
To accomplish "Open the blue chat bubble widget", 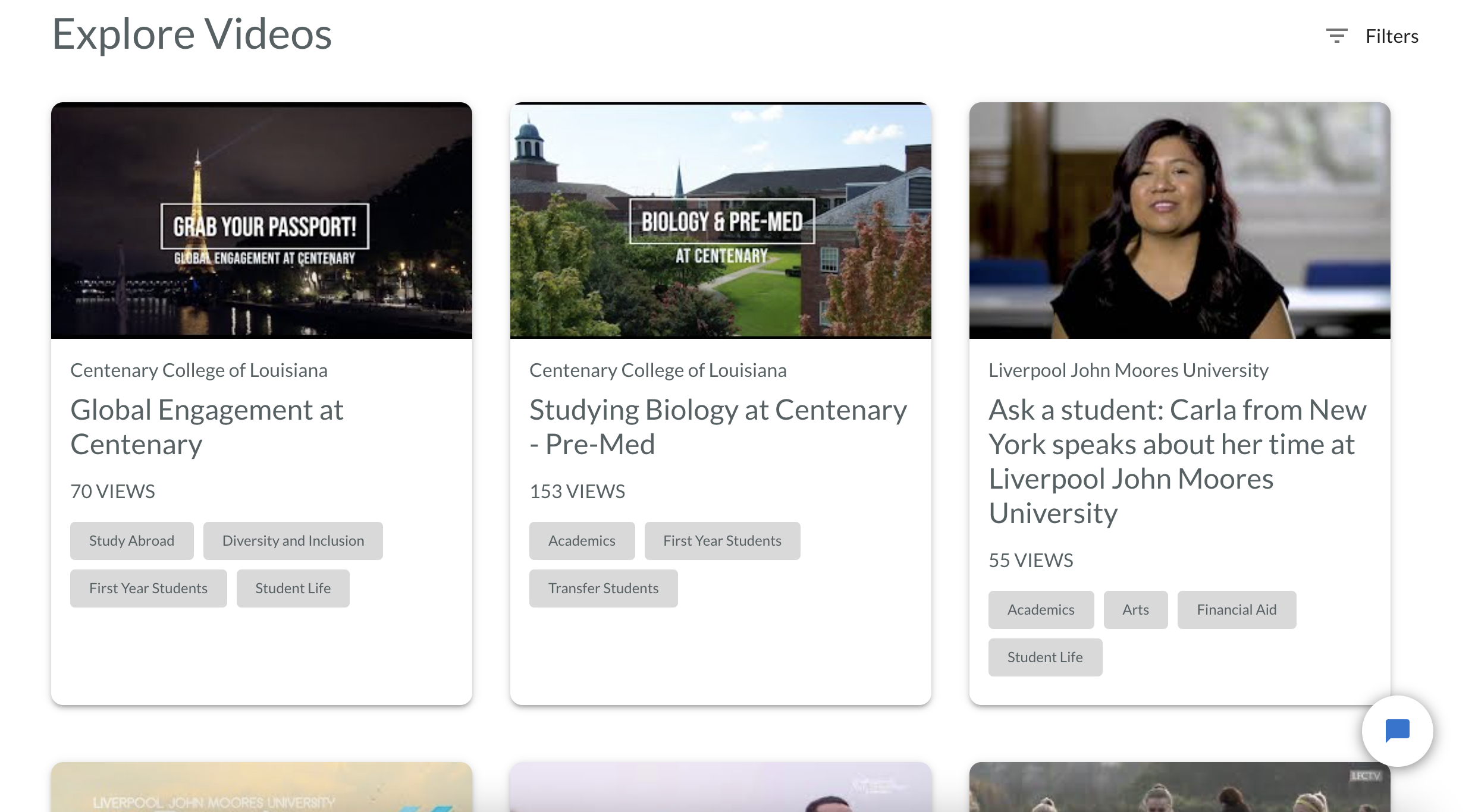I will click(1397, 731).
